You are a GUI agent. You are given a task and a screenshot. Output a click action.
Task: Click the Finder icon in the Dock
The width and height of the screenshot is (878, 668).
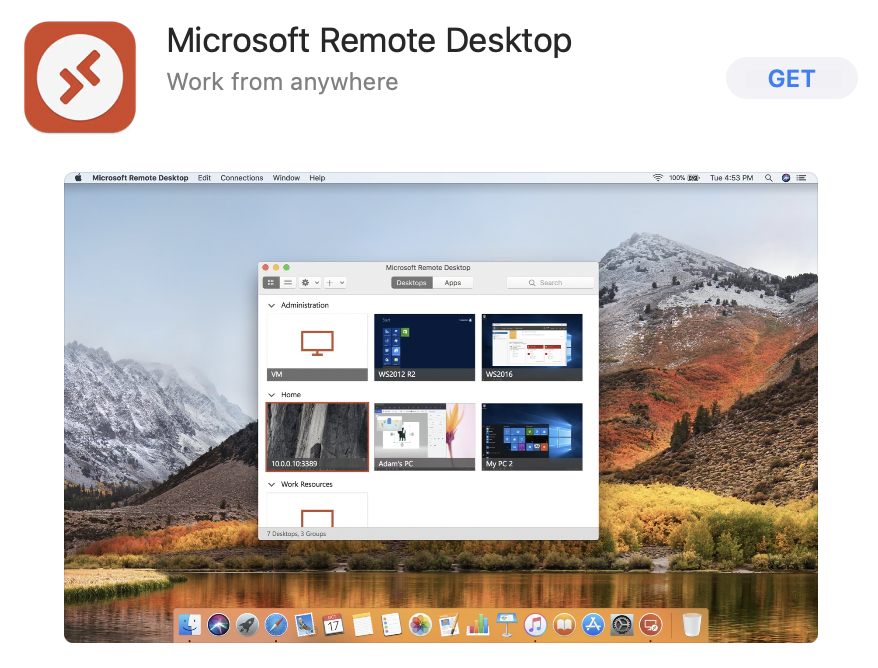(x=190, y=625)
